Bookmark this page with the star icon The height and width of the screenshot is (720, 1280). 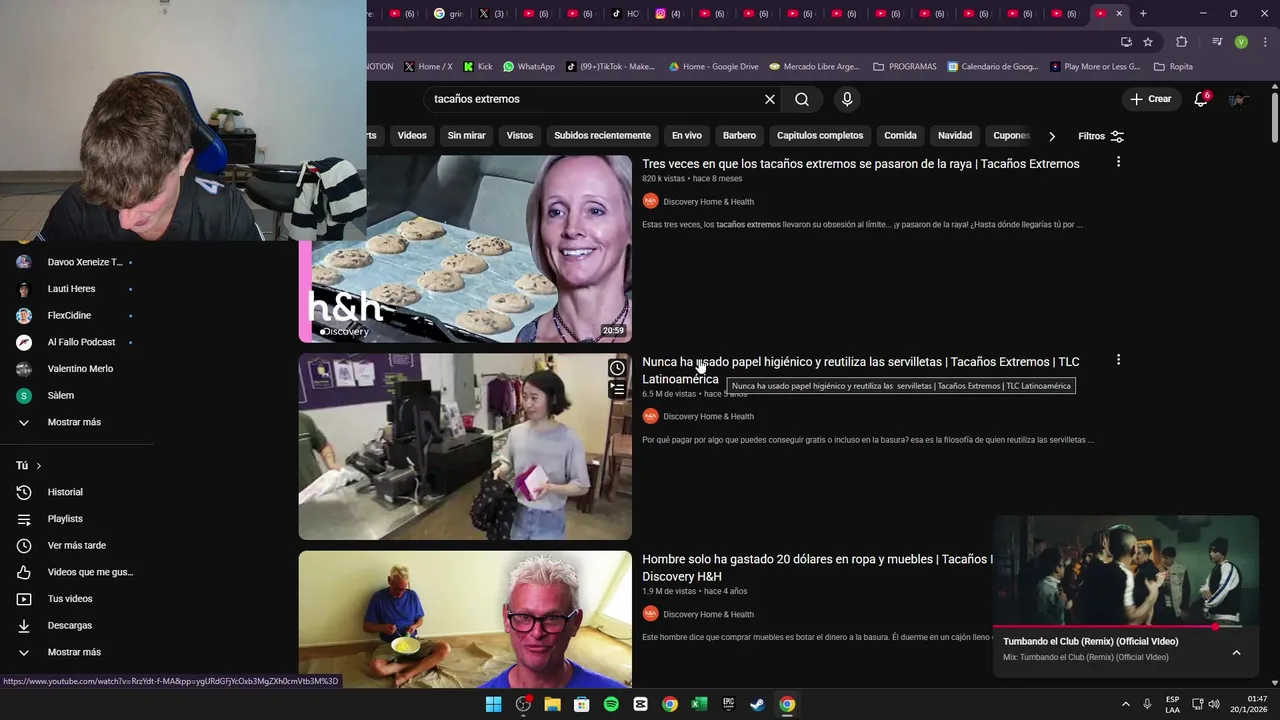(x=1148, y=42)
